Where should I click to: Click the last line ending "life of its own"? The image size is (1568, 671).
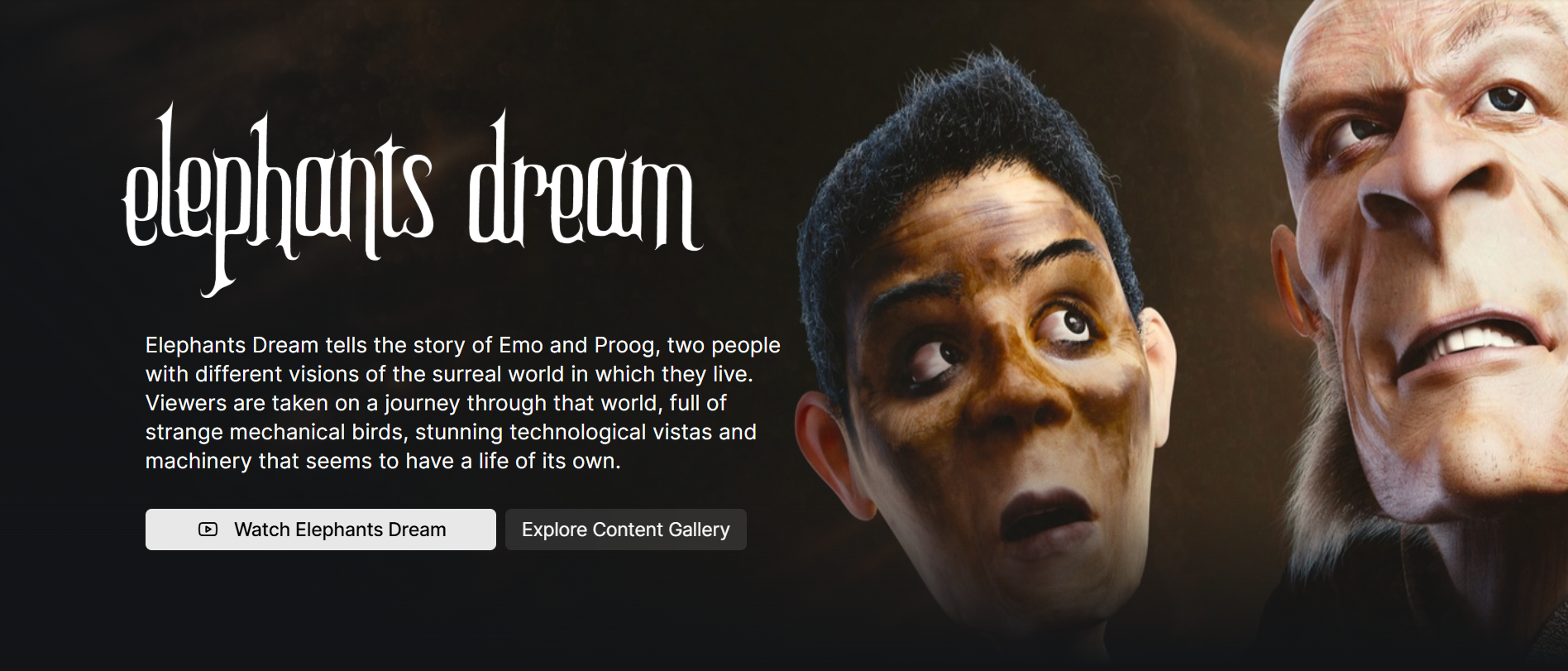(383, 461)
